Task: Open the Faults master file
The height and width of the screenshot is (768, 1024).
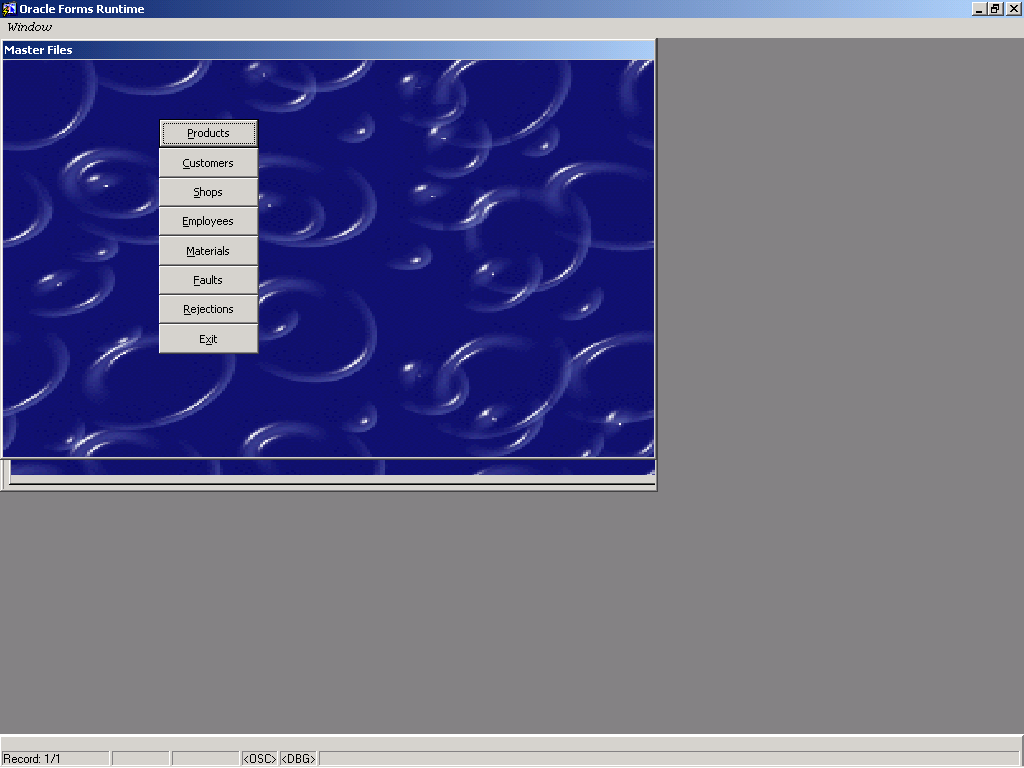Action: [208, 280]
